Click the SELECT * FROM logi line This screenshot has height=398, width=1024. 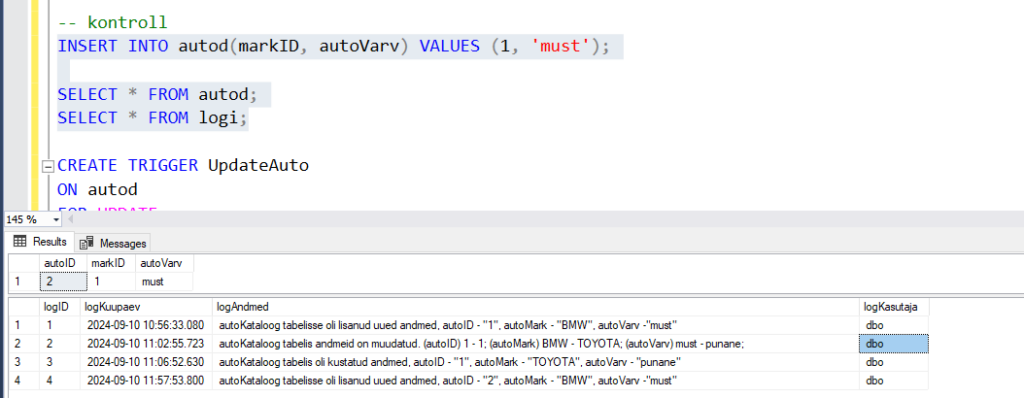click(153, 118)
